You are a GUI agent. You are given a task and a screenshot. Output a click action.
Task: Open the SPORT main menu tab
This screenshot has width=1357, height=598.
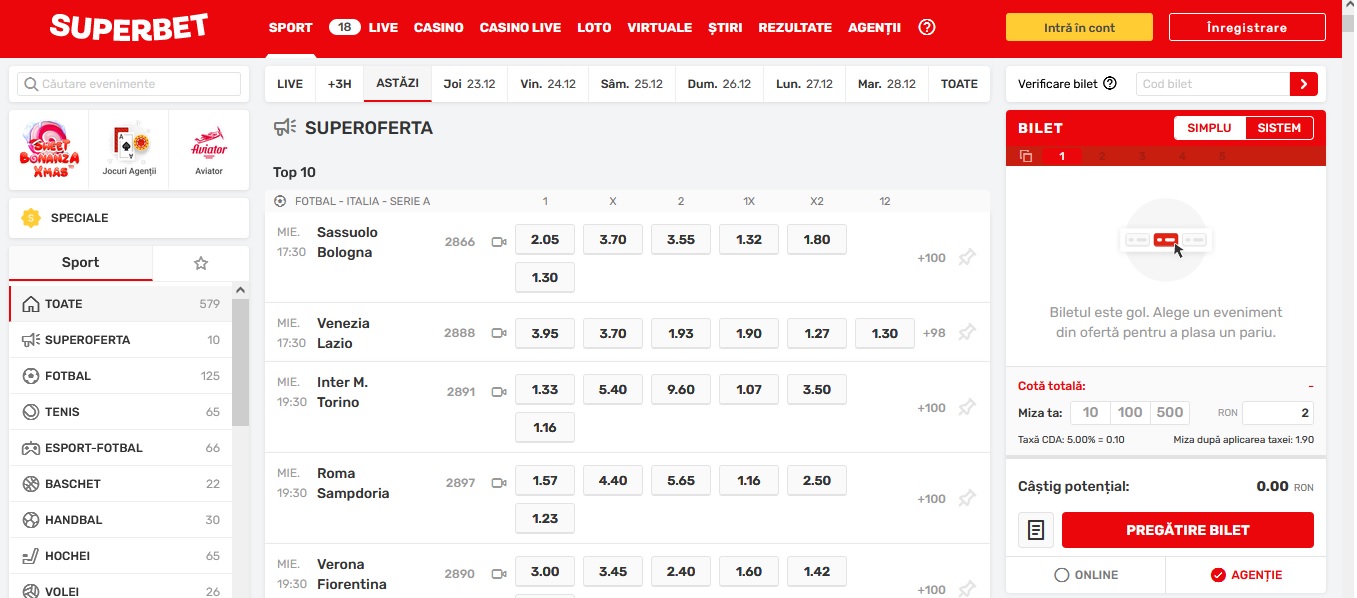291,28
